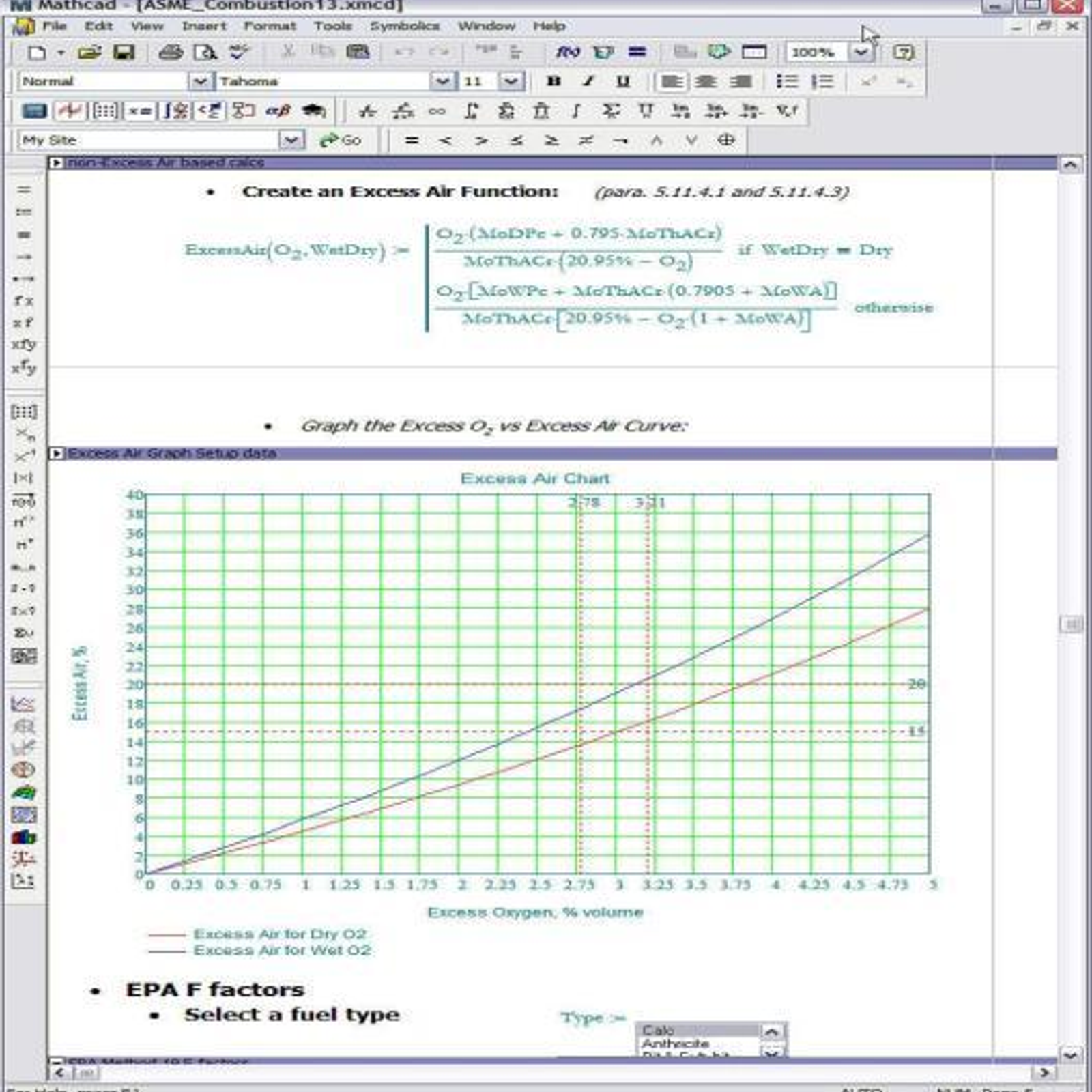
Task: Toggle underline formatting
Action: point(622,81)
